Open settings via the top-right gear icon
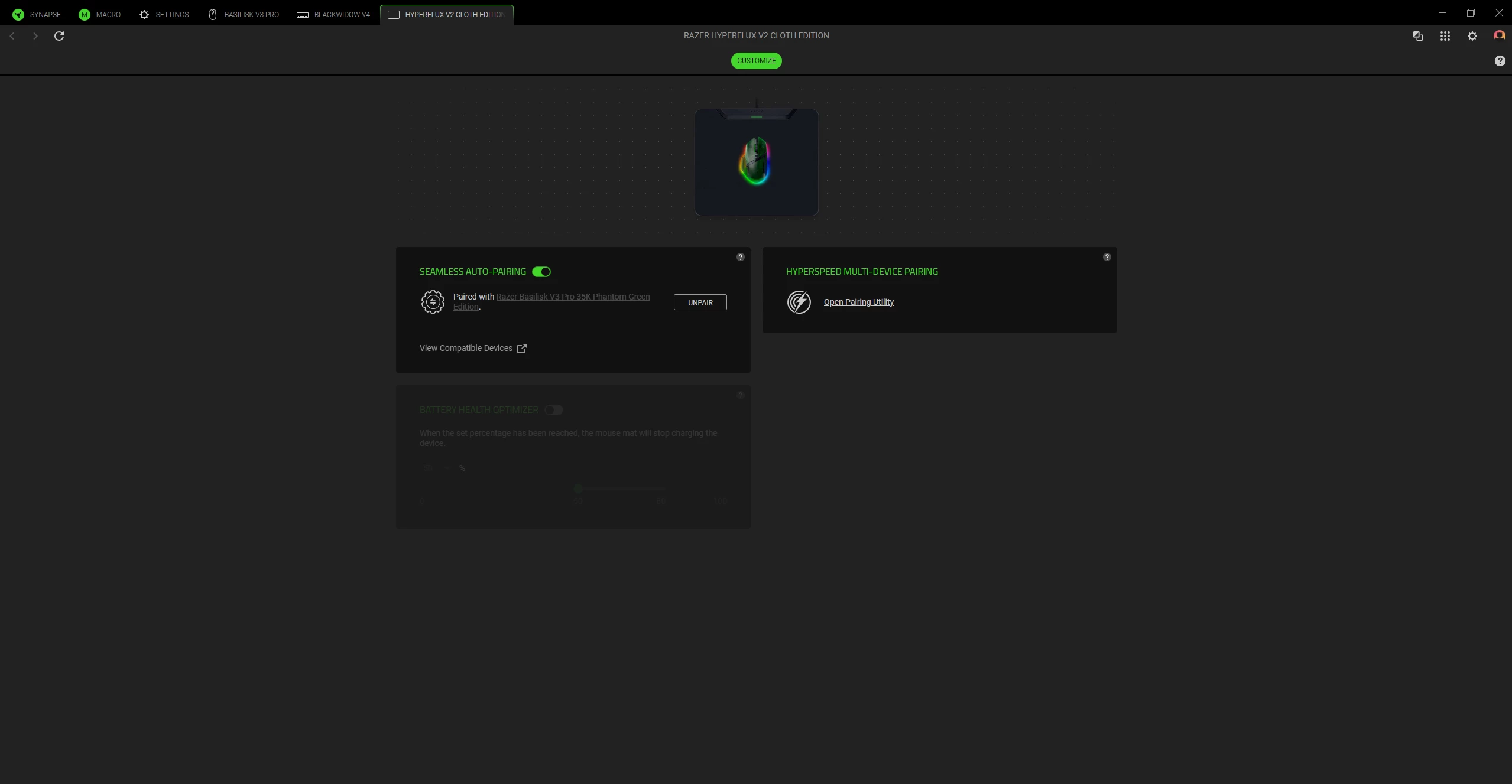1512x784 pixels. [x=1472, y=36]
